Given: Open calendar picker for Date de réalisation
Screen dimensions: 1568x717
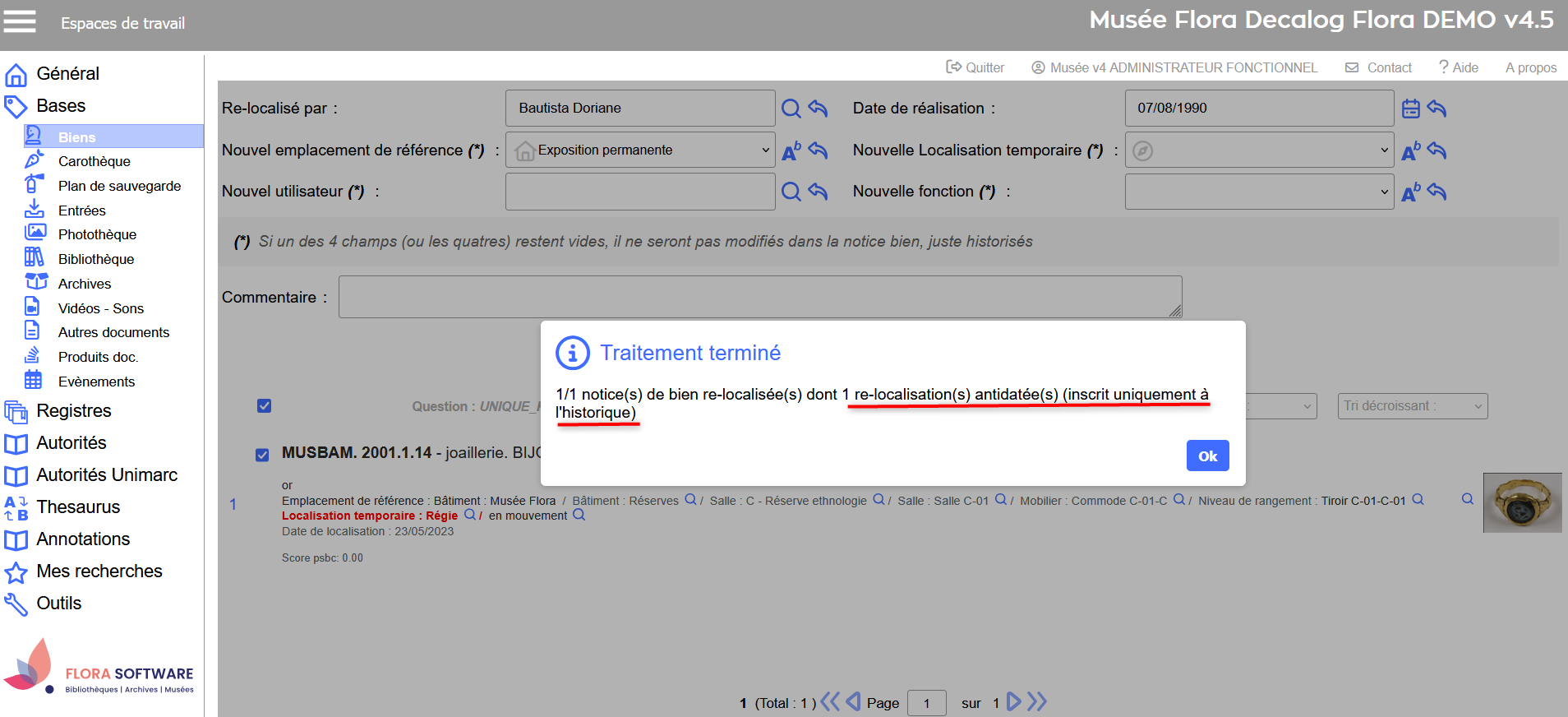Looking at the screenshot, I should (1410, 109).
